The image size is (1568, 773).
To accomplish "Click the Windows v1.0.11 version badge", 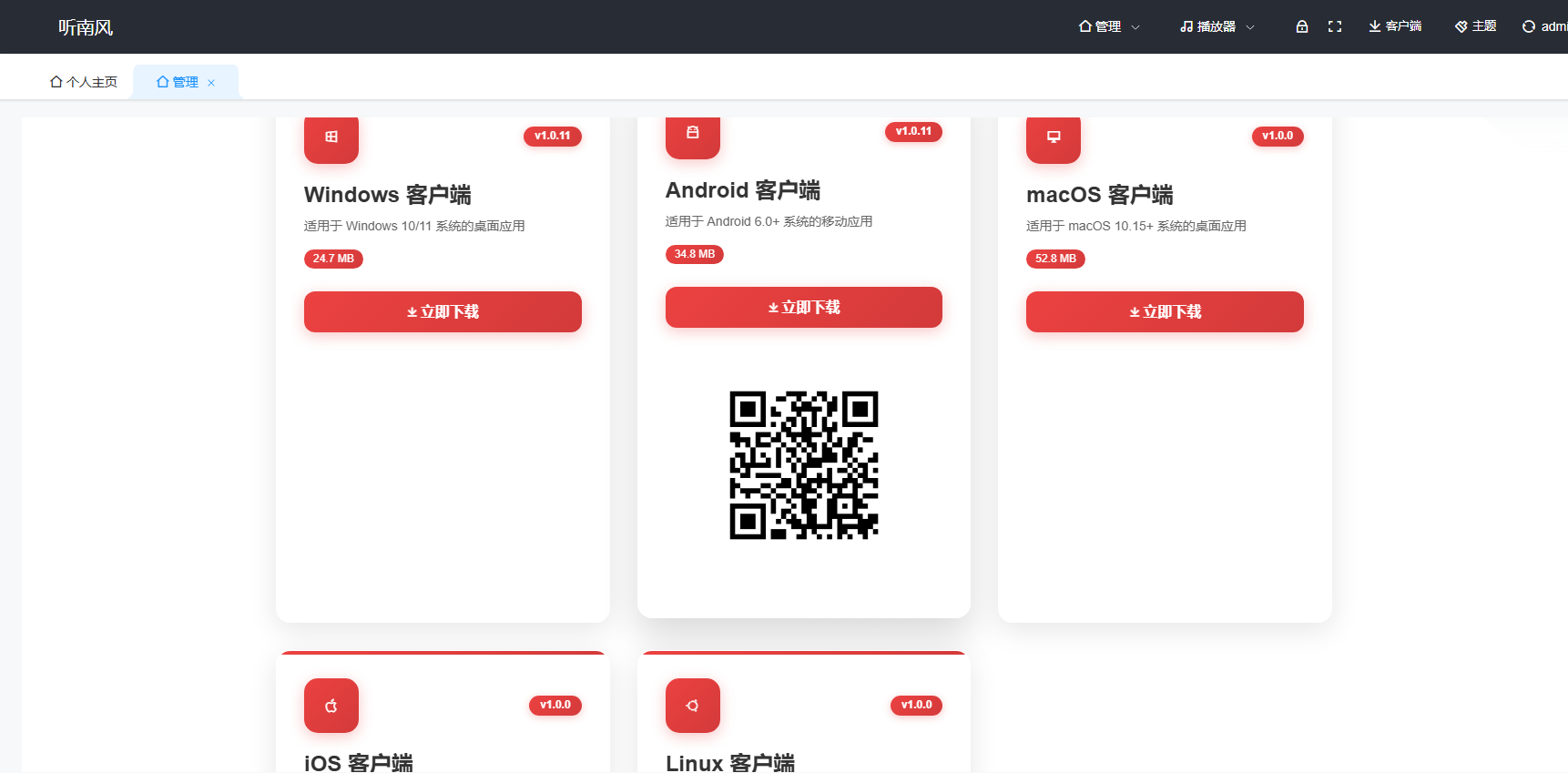I will click(x=553, y=137).
